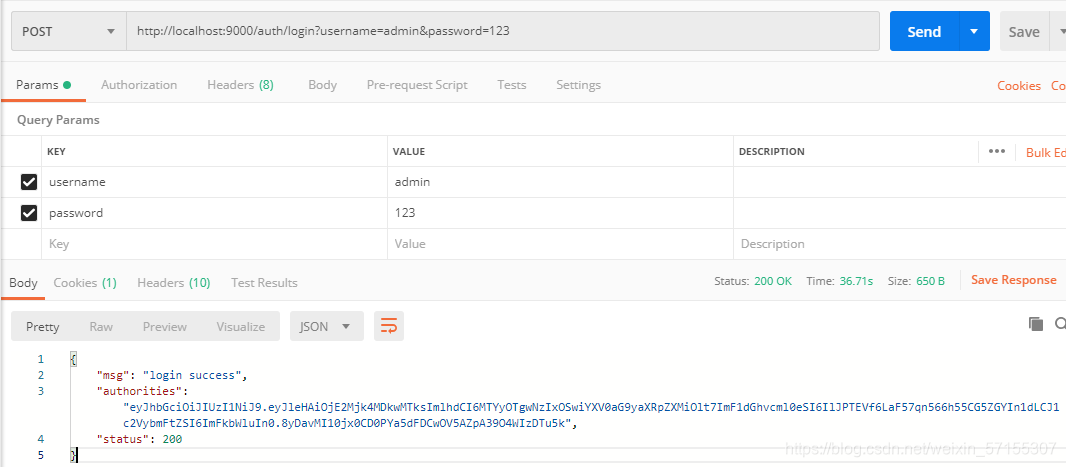
Task: Switch to the Tests tab
Action: point(511,85)
